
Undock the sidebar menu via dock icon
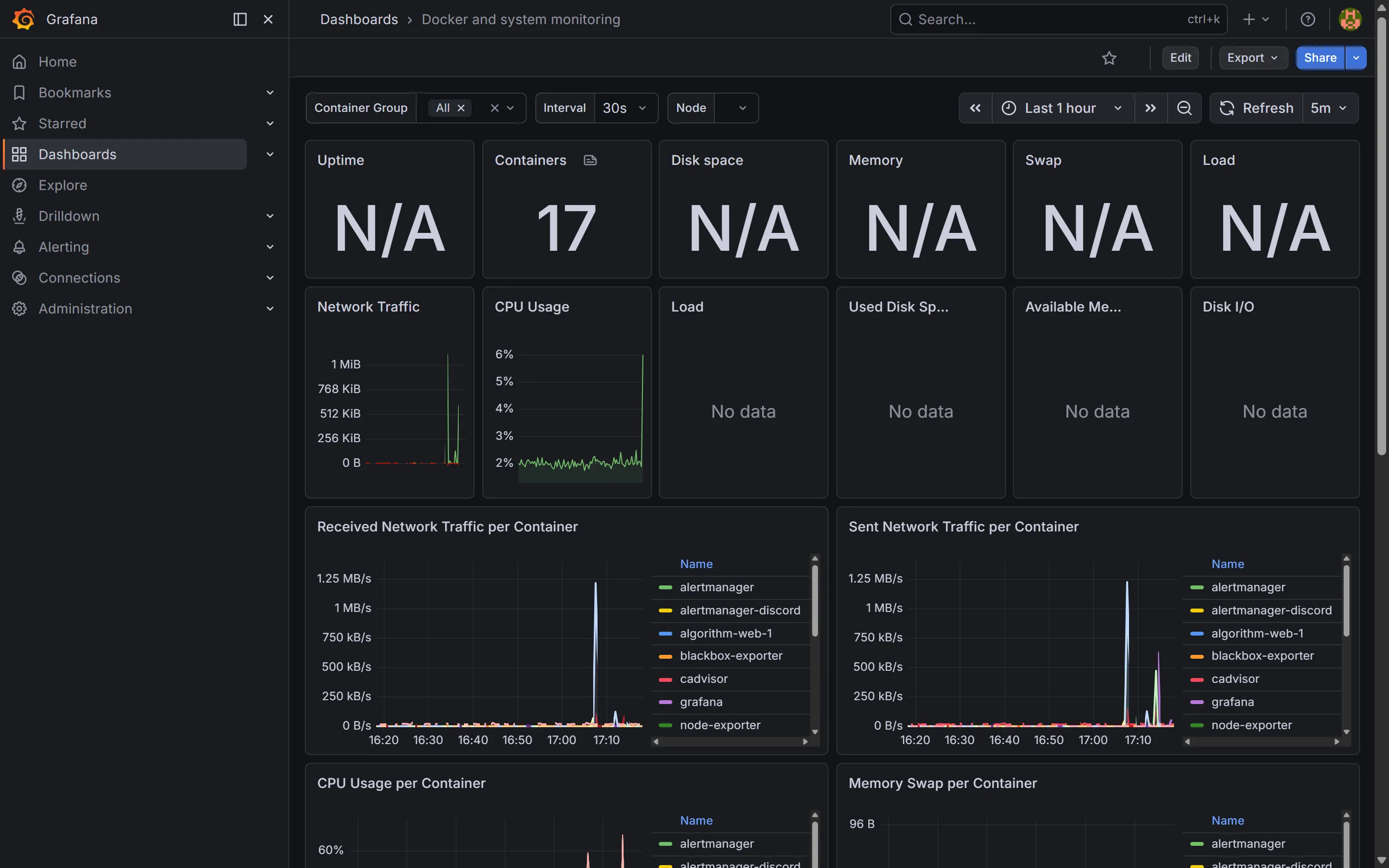[240, 19]
